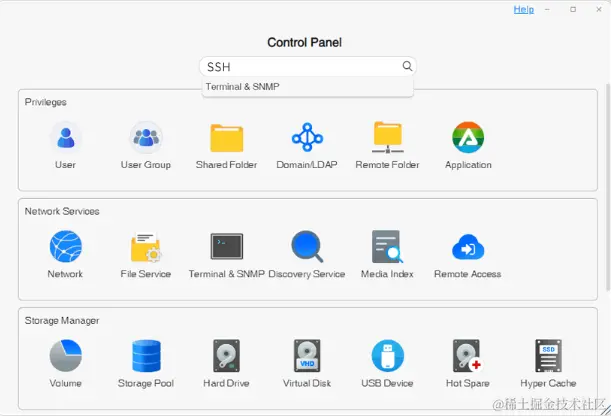
Task: Click the vertical scrollbar on the right
Action: (x=608, y=187)
